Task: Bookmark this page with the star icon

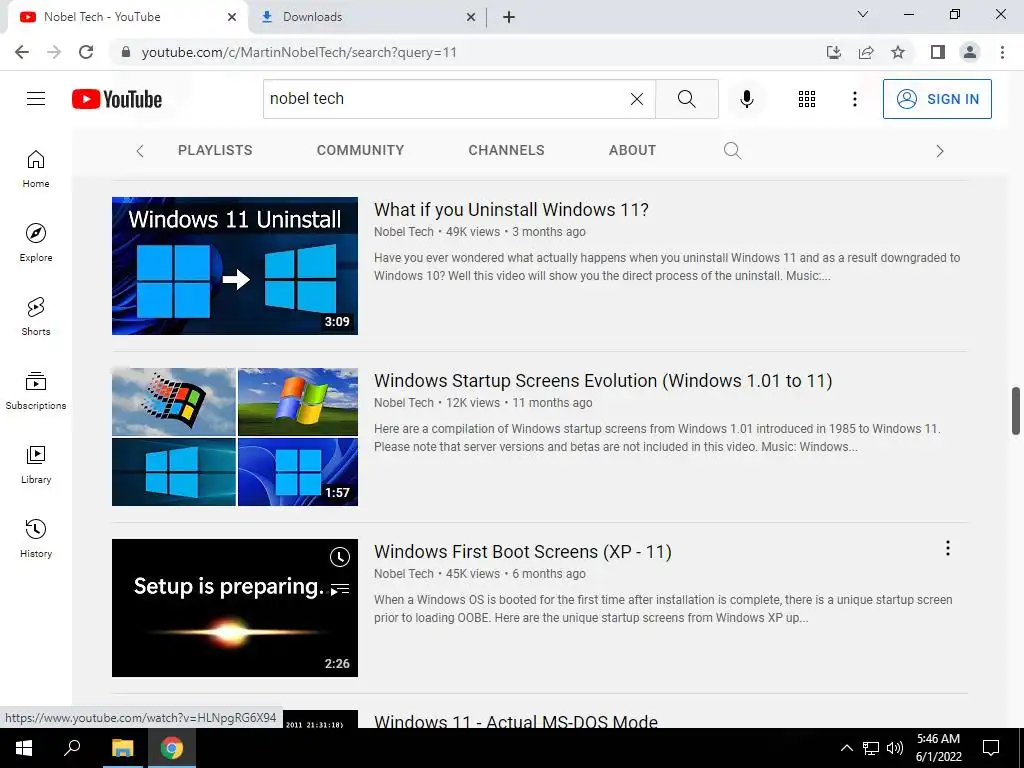Action: [x=898, y=52]
